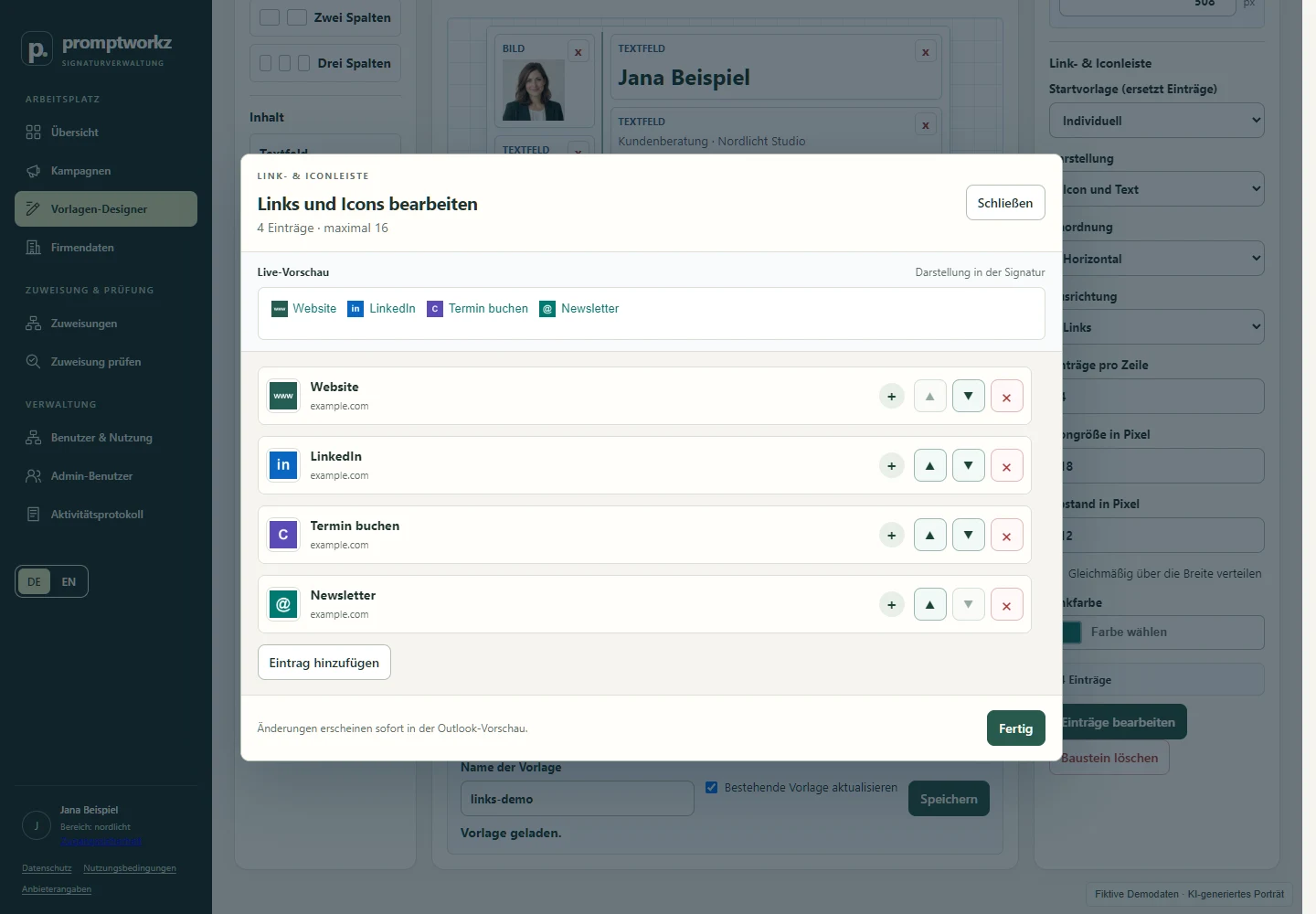The width and height of the screenshot is (1316, 914).
Task: Click the Speichern button
Action: (x=949, y=799)
